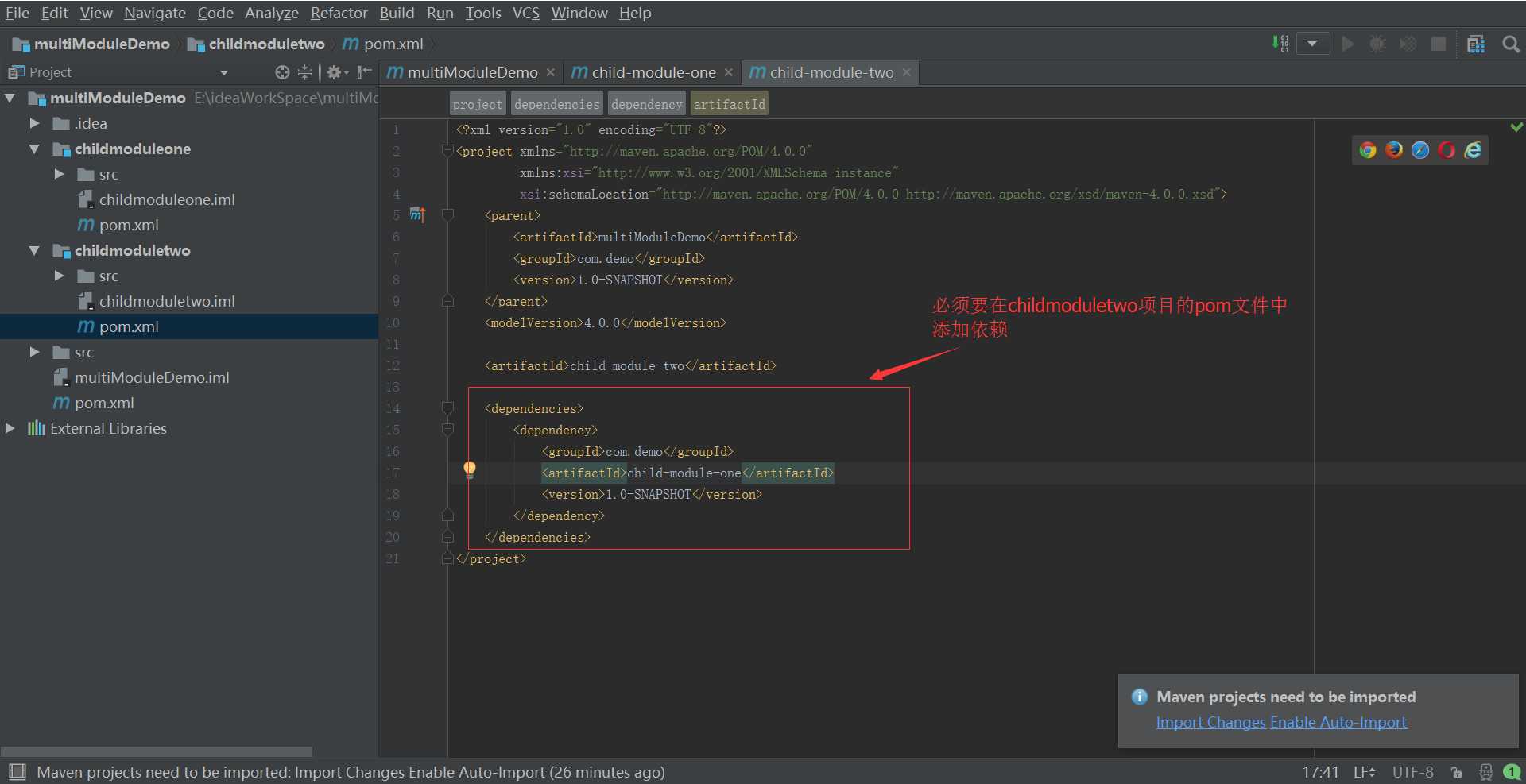The image size is (1526, 784).
Task: Click the Run with Coverage icon
Action: coord(1408,44)
